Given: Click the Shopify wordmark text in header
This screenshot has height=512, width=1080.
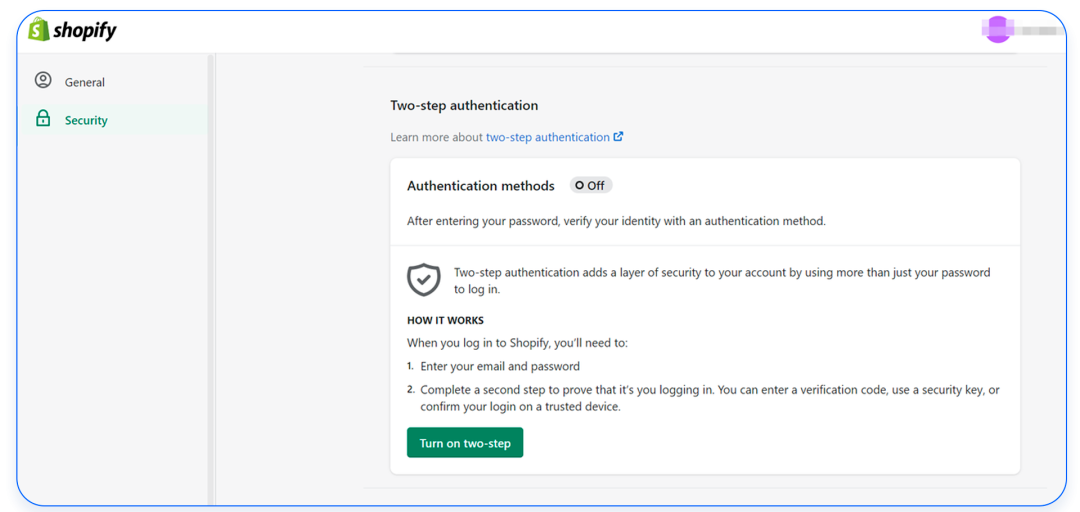Looking at the screenshot, I should [85, 31].
